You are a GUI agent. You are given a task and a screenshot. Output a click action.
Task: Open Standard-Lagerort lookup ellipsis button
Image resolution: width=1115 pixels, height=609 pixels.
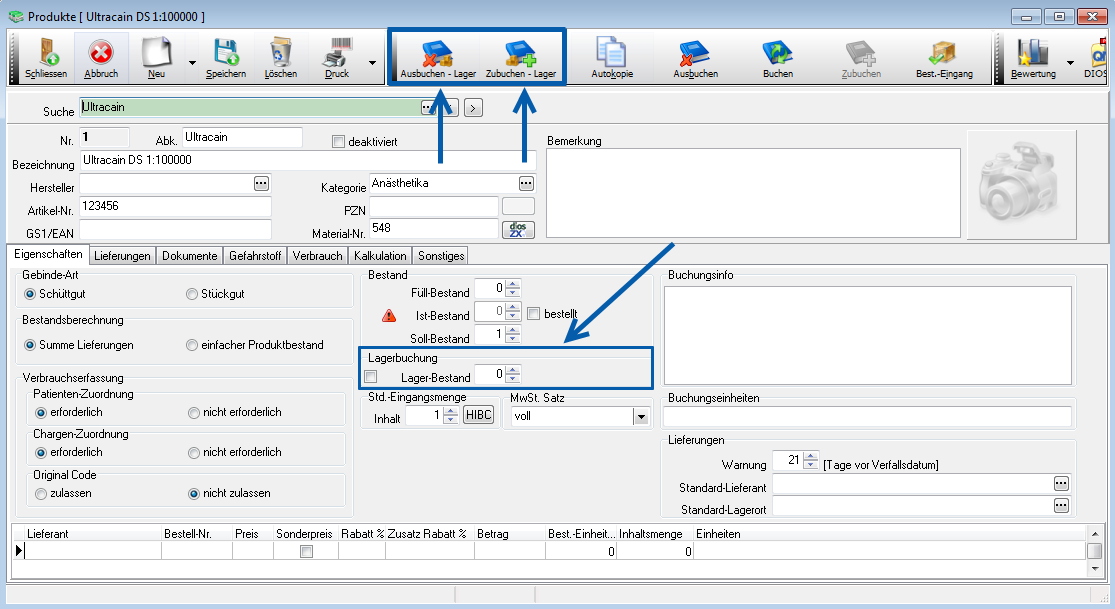[x=1061, y=506]
